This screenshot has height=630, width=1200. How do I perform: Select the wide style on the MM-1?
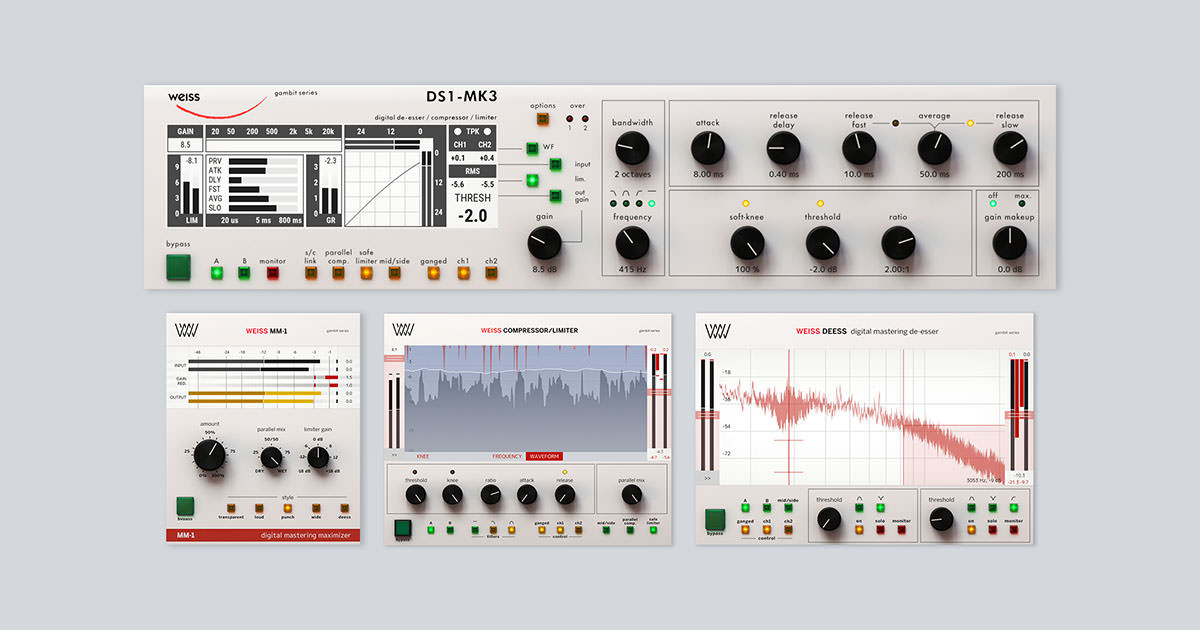tap(315, 507)
